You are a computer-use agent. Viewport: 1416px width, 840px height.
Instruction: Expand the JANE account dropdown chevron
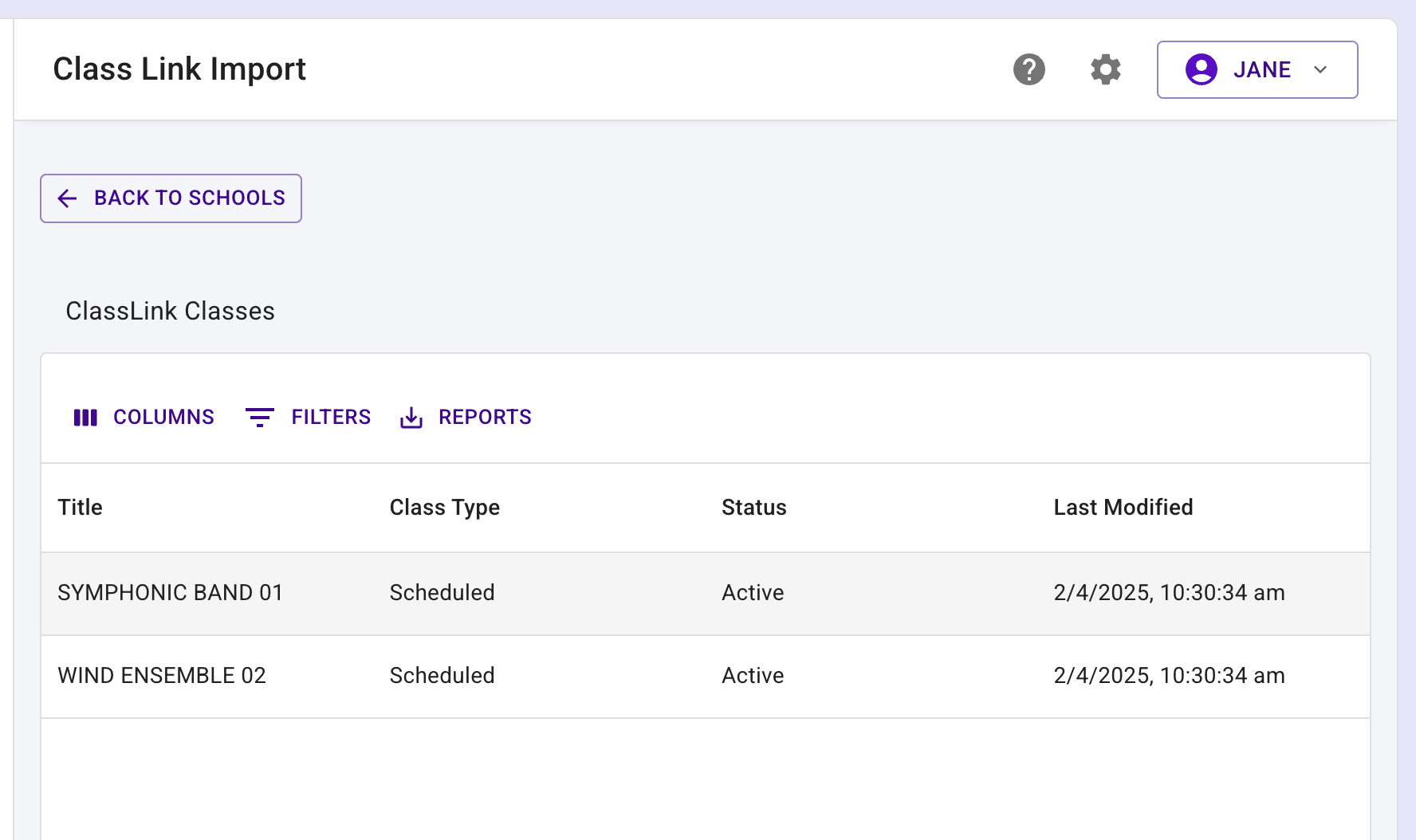(x=1320, y=69)
